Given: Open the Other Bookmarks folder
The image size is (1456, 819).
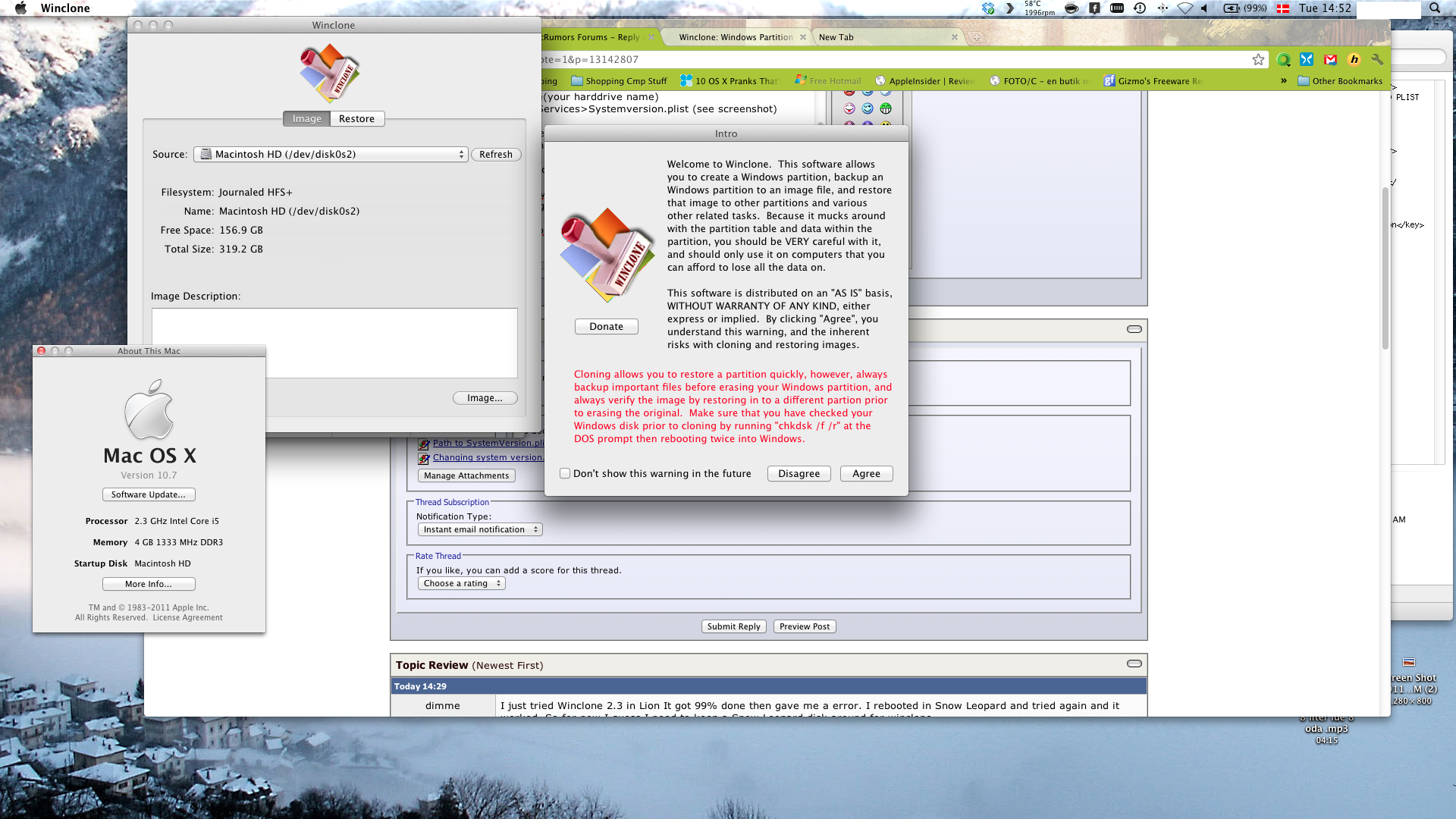Looking at the screenshot, I should click(1340, 81).
